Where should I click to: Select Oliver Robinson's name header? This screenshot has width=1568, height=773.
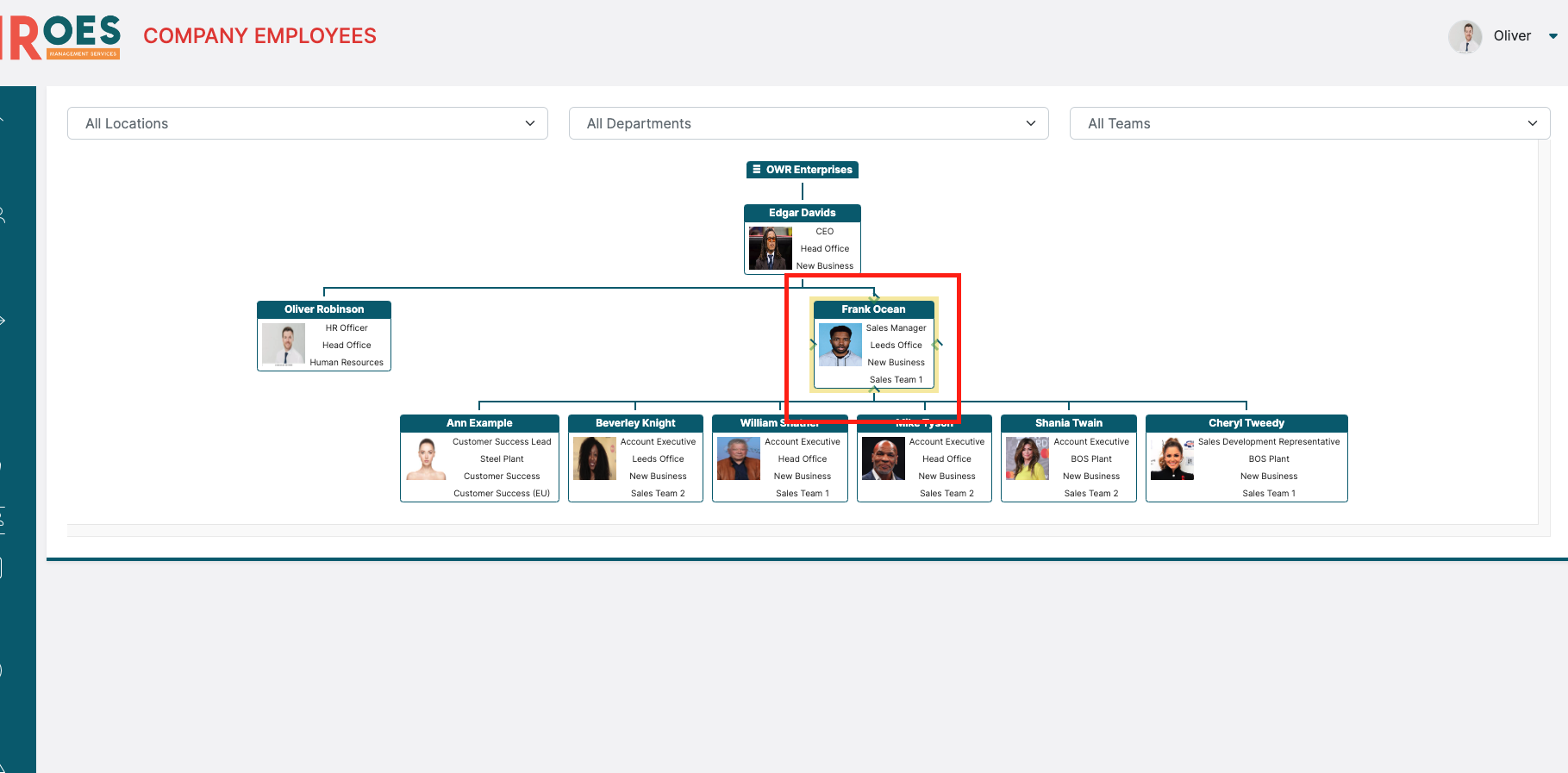324,309
